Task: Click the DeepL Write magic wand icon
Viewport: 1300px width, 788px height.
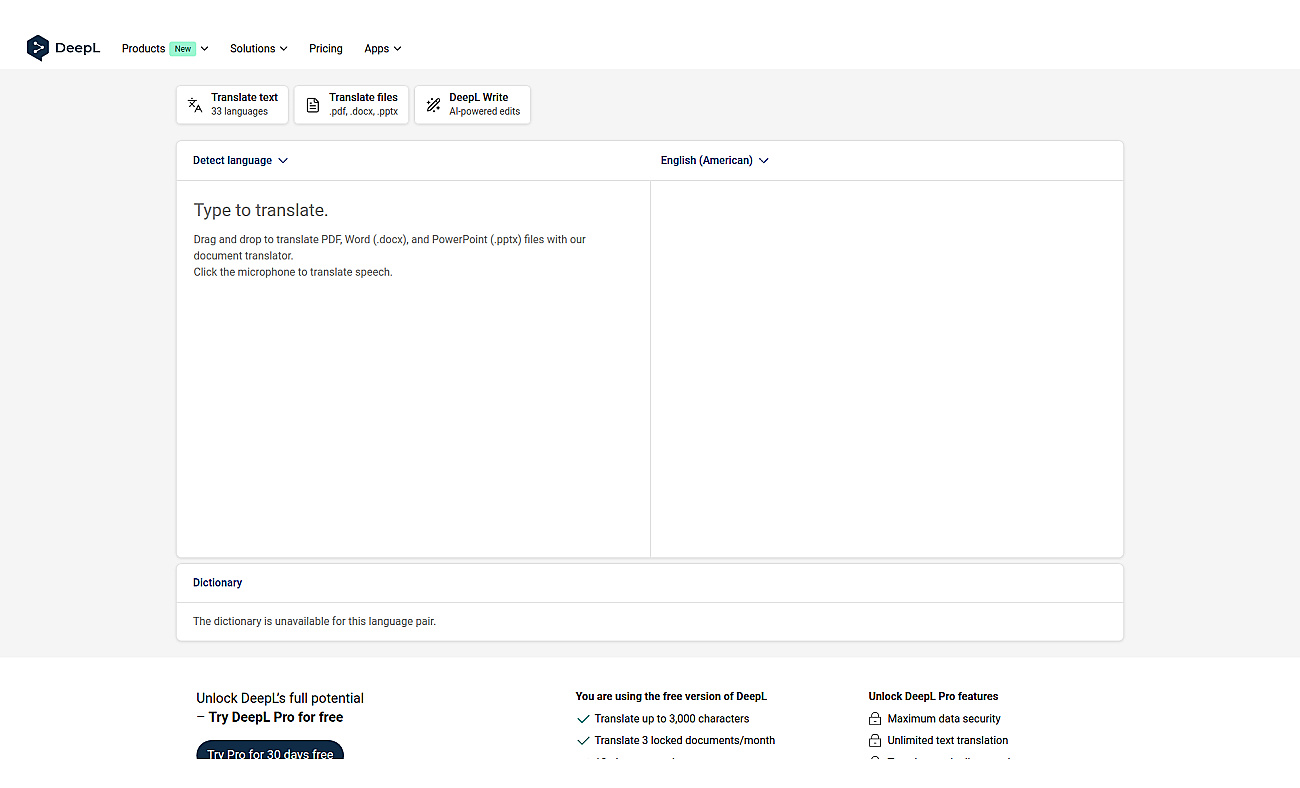Action: 433,105
